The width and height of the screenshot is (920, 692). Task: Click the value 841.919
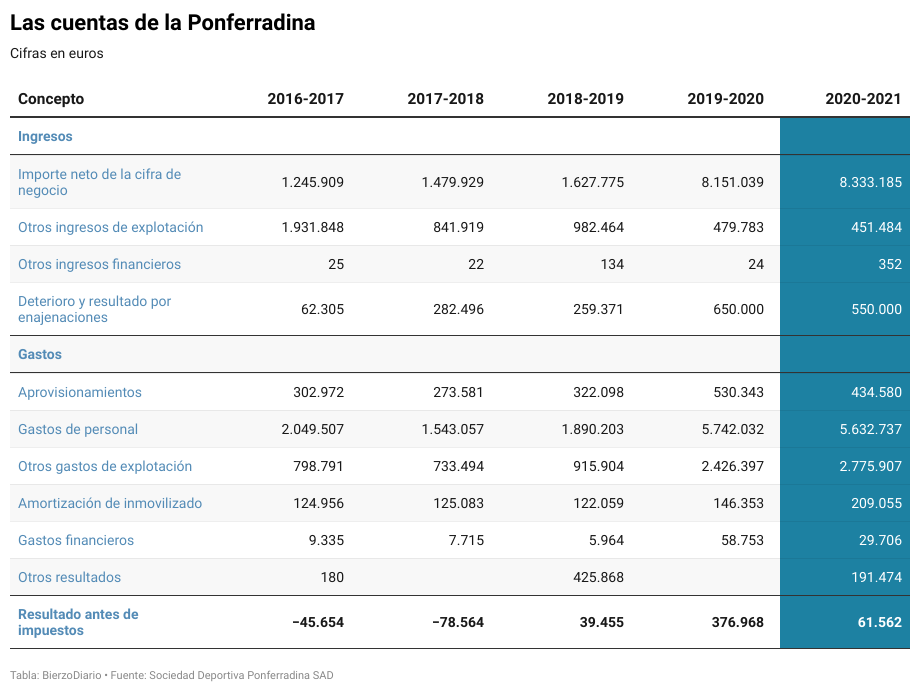pyautogui.click(x=459, y=227)
